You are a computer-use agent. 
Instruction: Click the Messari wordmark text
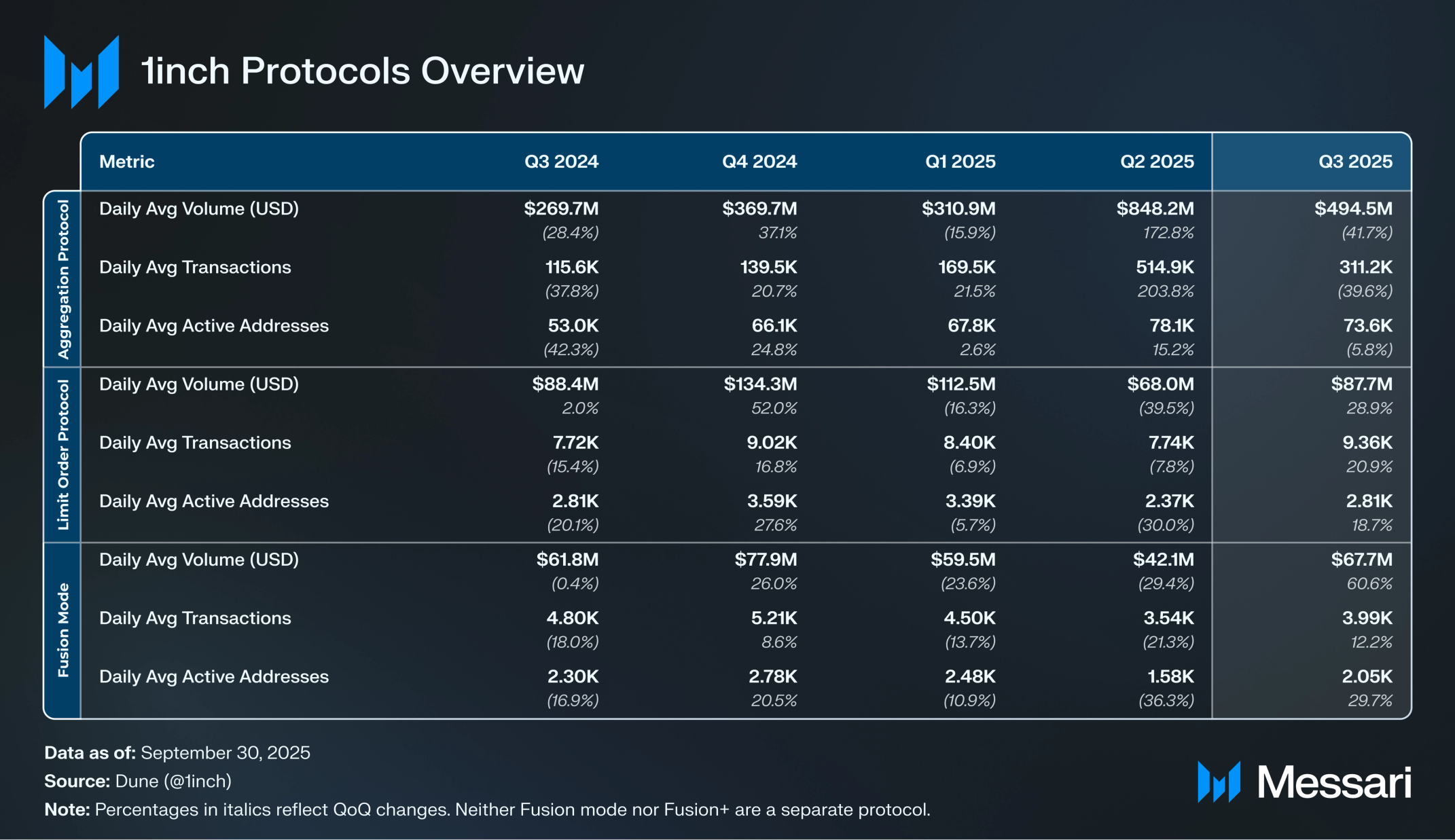click(1333, 782)
